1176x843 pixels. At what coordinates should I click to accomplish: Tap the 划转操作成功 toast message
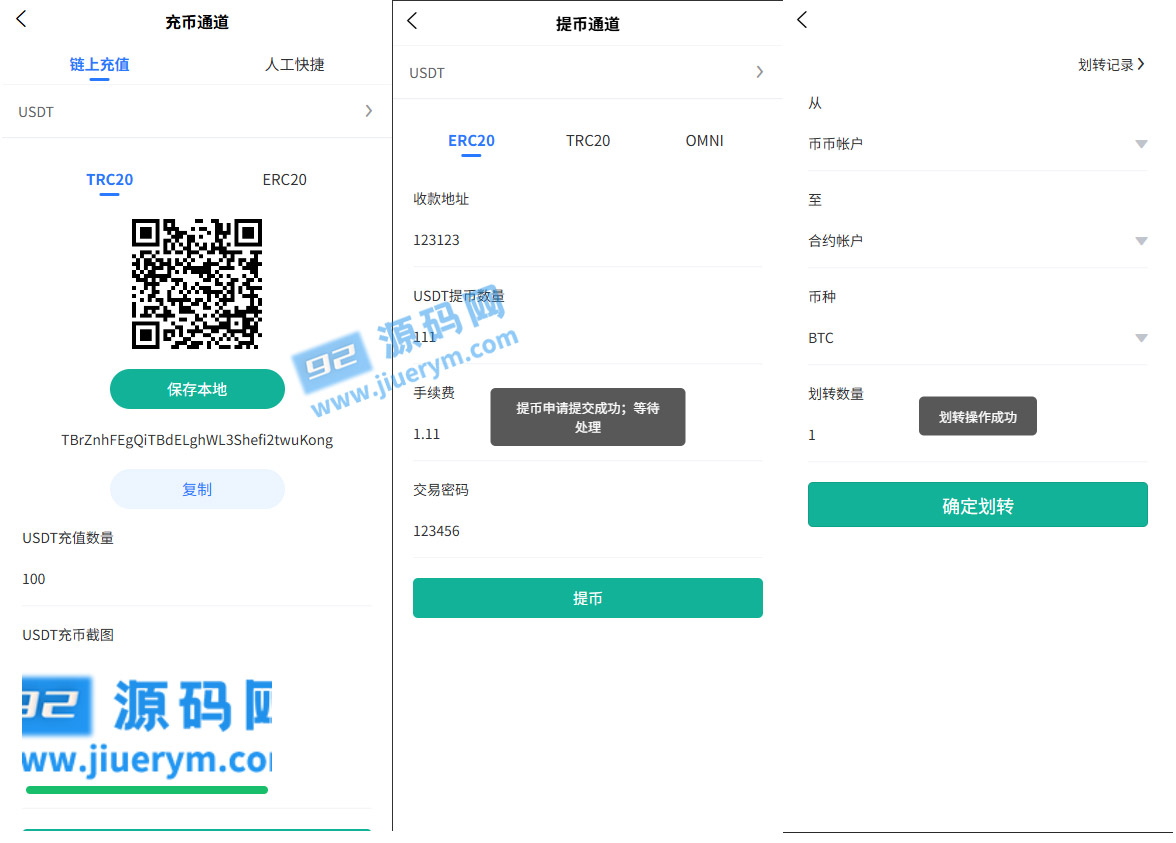coord(977,416)
